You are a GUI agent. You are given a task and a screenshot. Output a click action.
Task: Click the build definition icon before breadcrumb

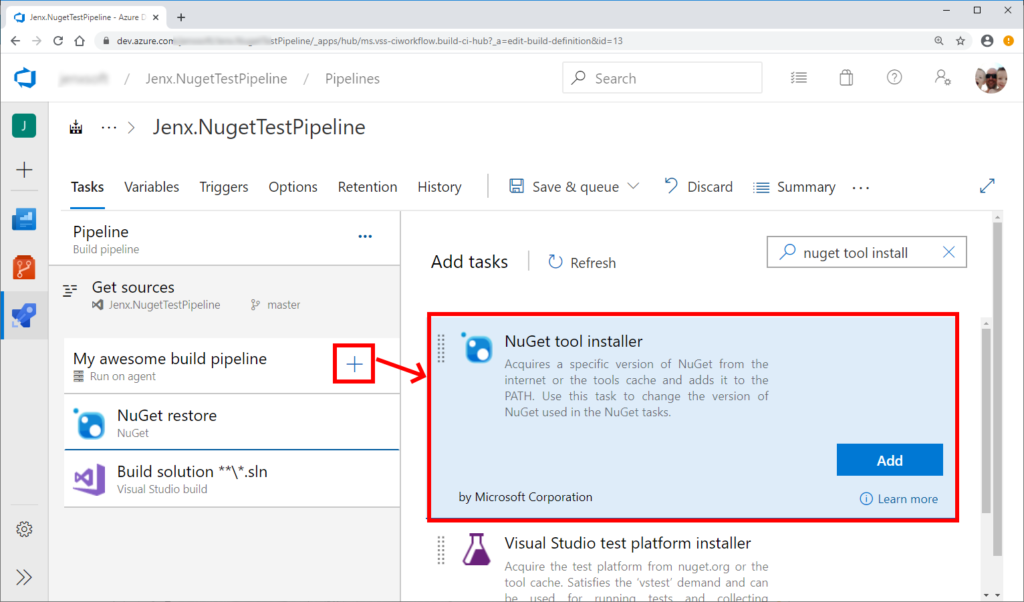coord(76,127)
